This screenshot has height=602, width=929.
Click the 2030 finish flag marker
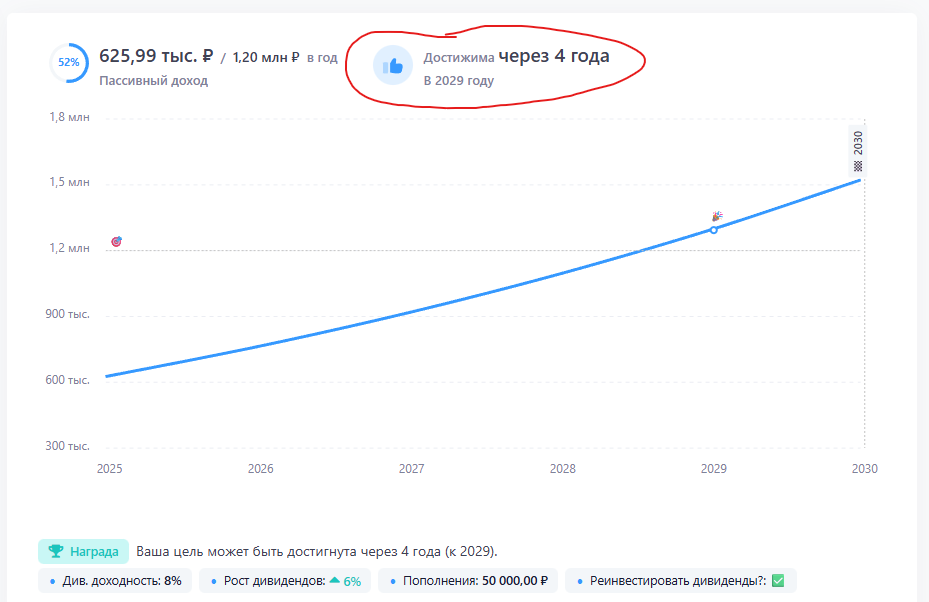click(x=857, y=152)
